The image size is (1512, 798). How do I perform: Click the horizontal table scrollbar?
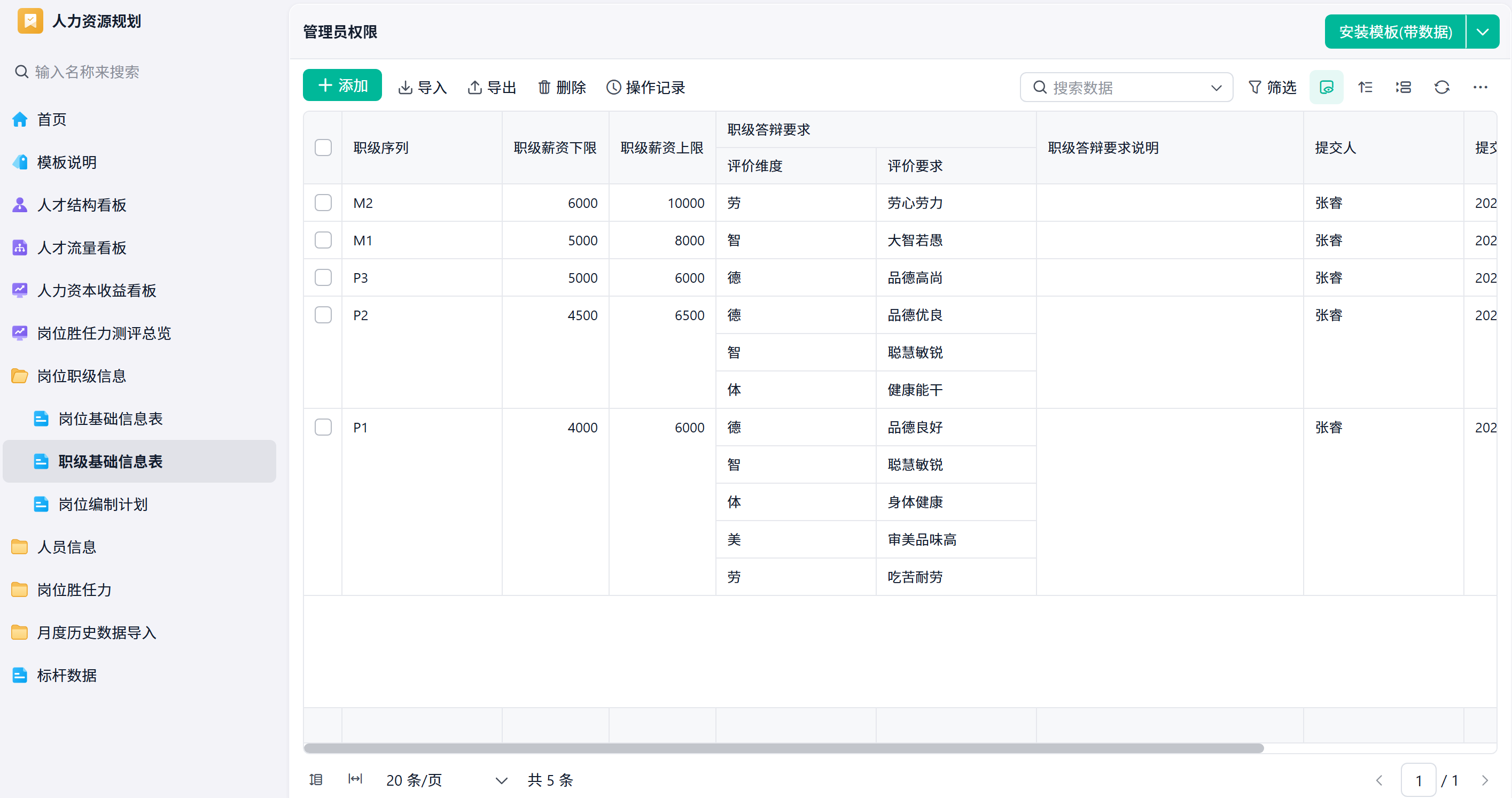784,748
